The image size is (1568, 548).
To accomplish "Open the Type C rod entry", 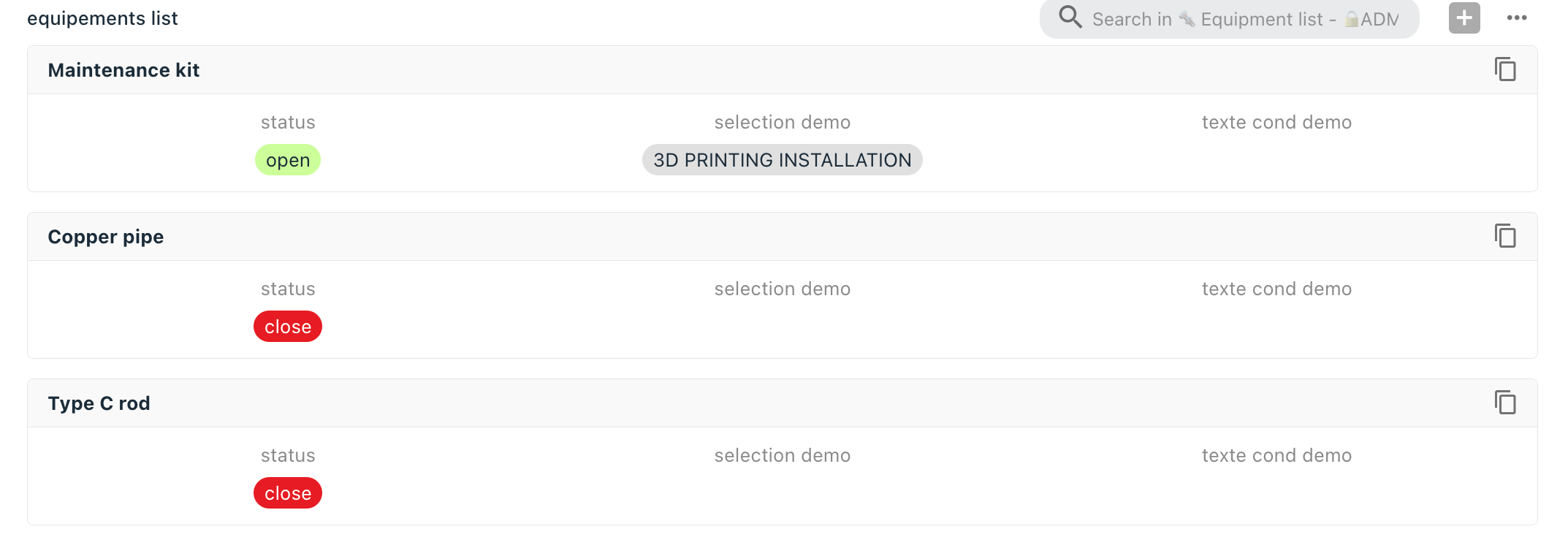I will click(x=99, y=403).
